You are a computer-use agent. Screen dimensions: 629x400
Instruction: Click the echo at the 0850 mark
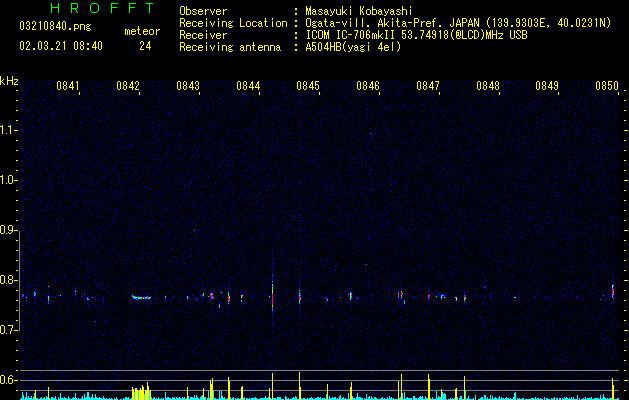click(x=613, y=292)
